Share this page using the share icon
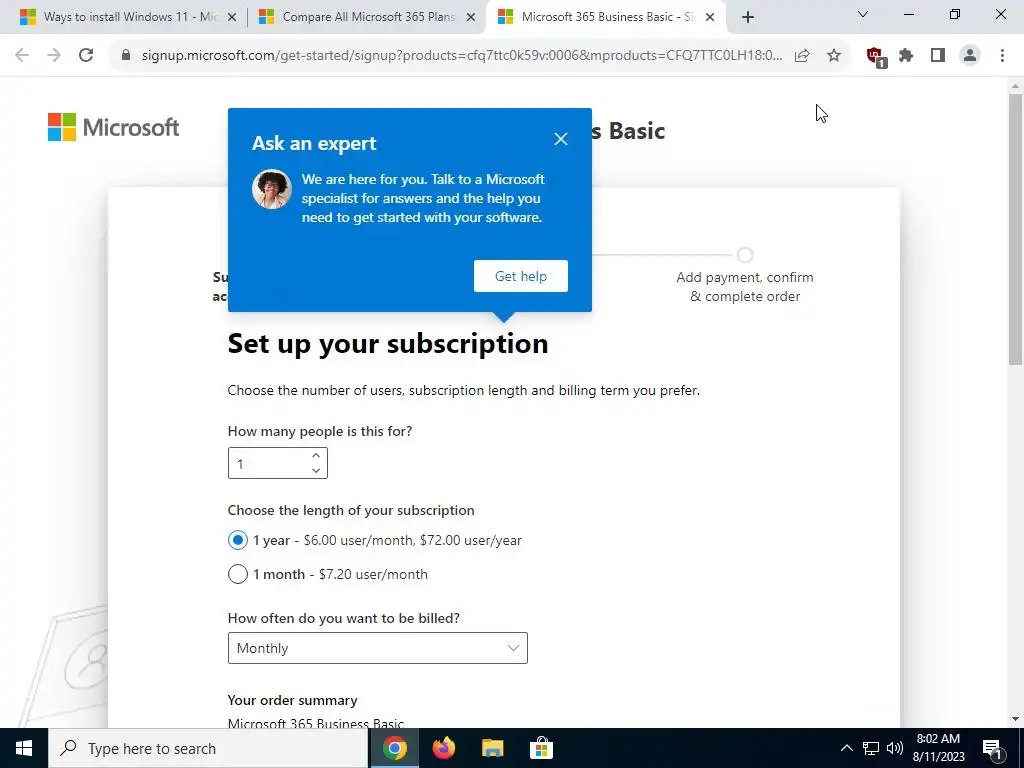Viewport: 1024px width, 768px height. coord(802,56)
